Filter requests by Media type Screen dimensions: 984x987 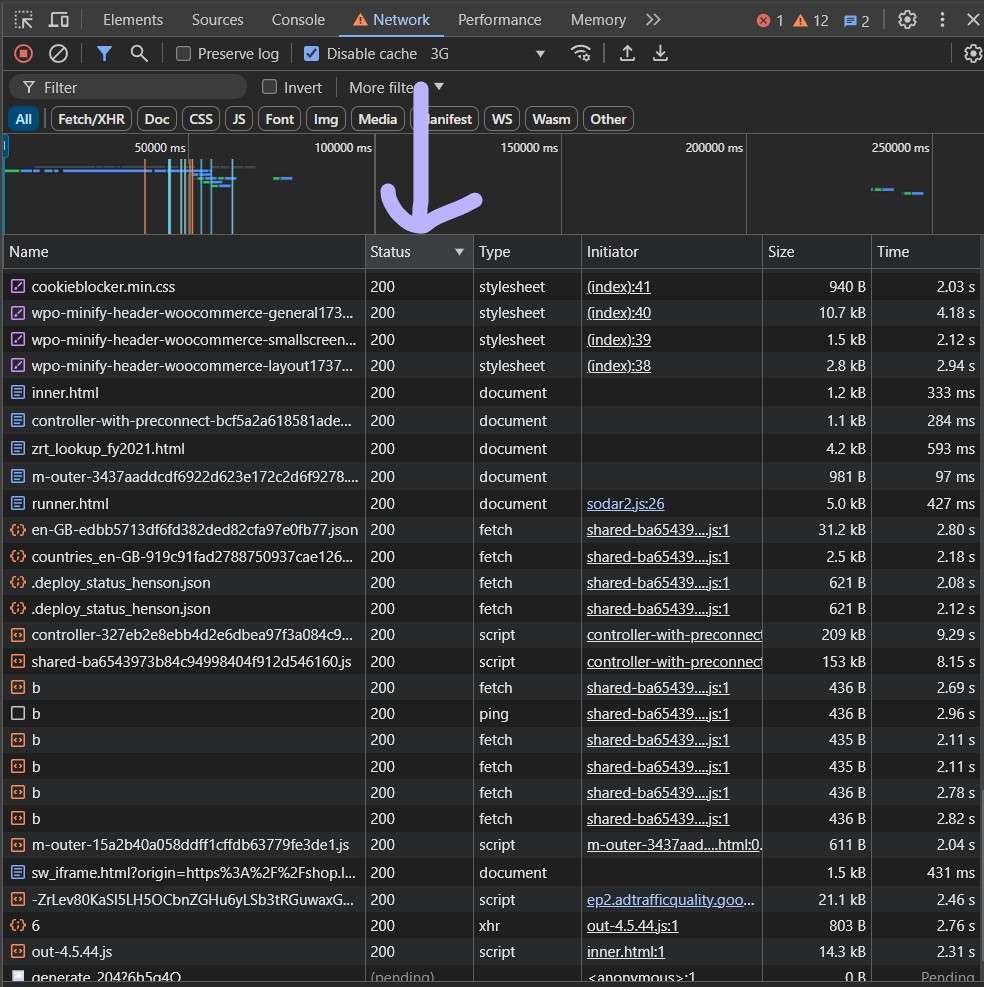pyautogui.click(x=378, y=119)
